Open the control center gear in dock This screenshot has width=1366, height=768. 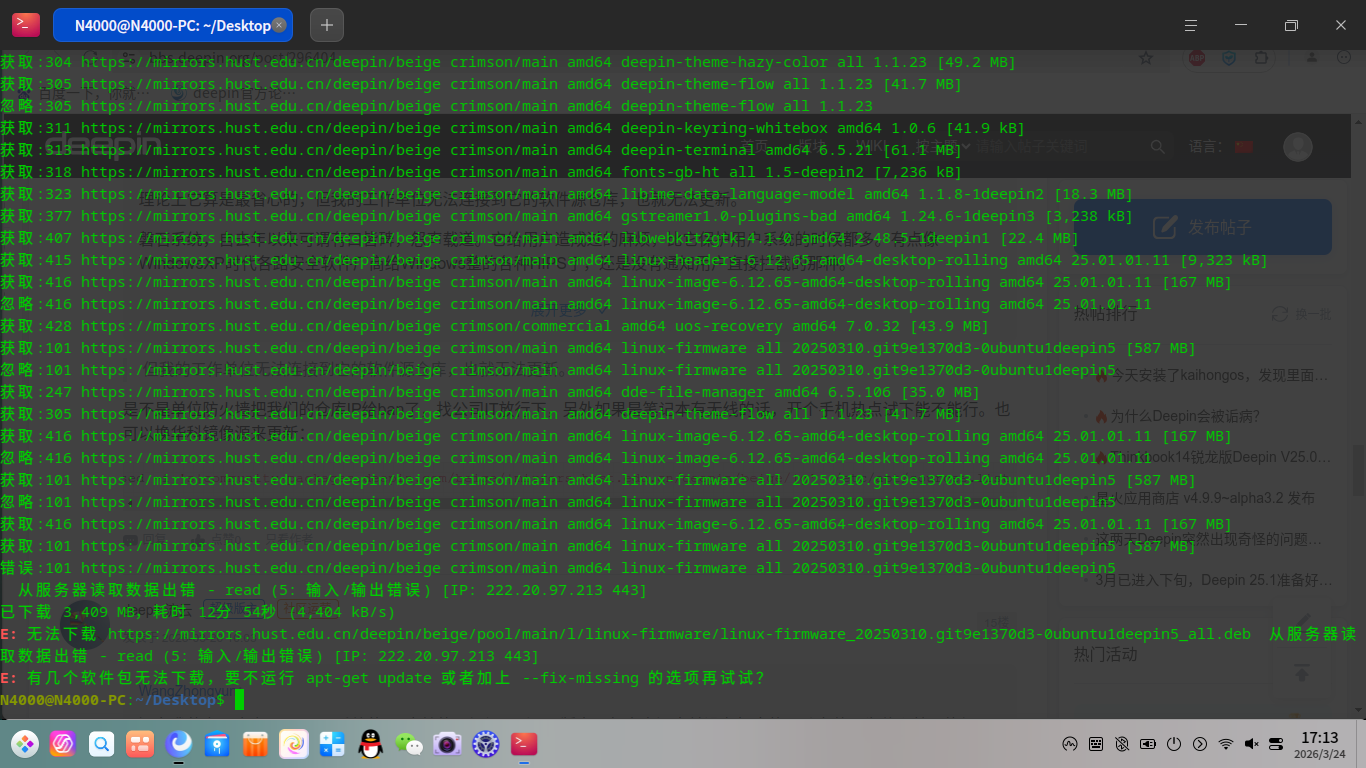point(486,744)
